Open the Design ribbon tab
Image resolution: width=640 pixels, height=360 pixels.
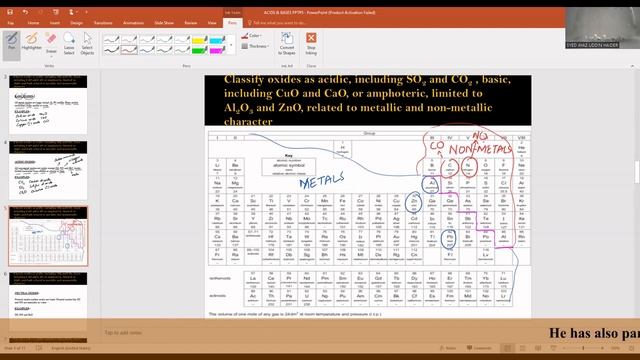76,23
